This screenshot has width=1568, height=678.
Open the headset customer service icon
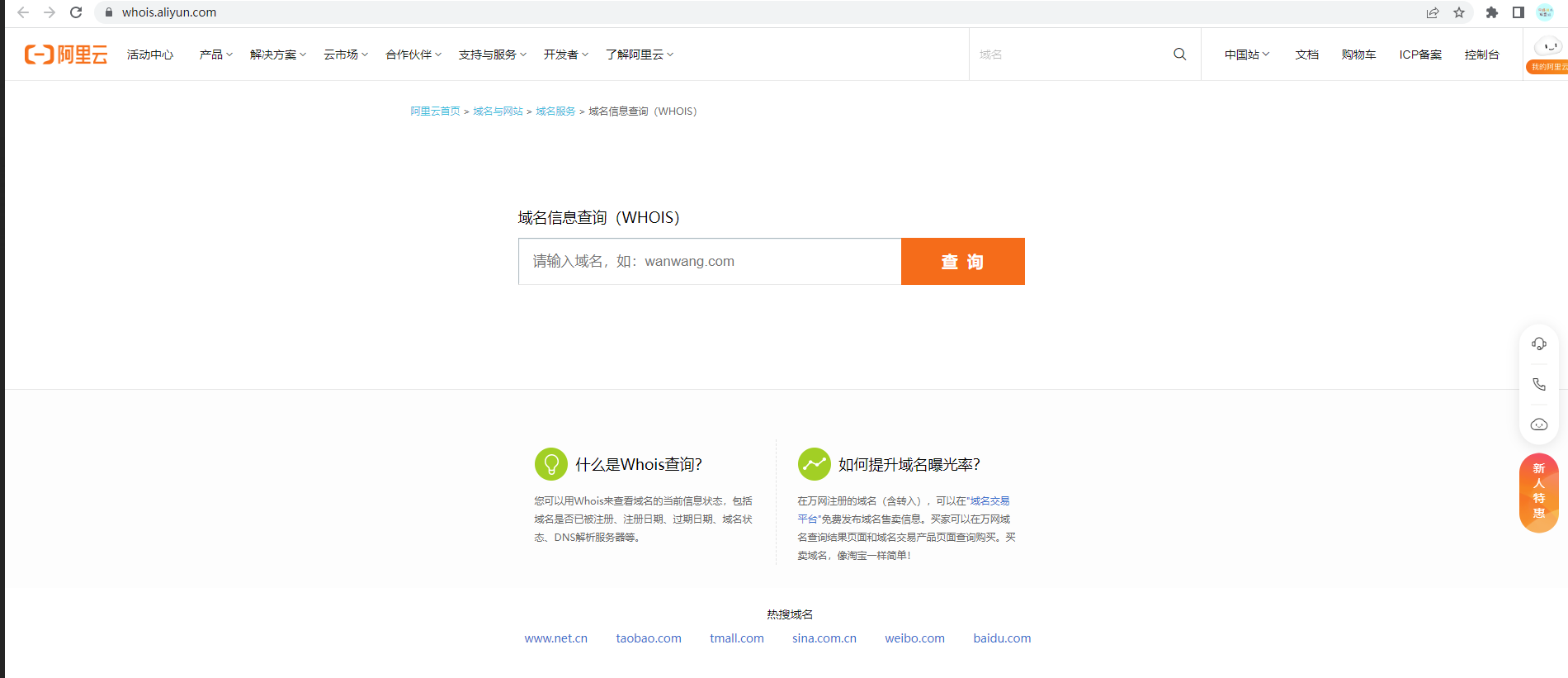pyautogui.click(x=1539, y=344)
